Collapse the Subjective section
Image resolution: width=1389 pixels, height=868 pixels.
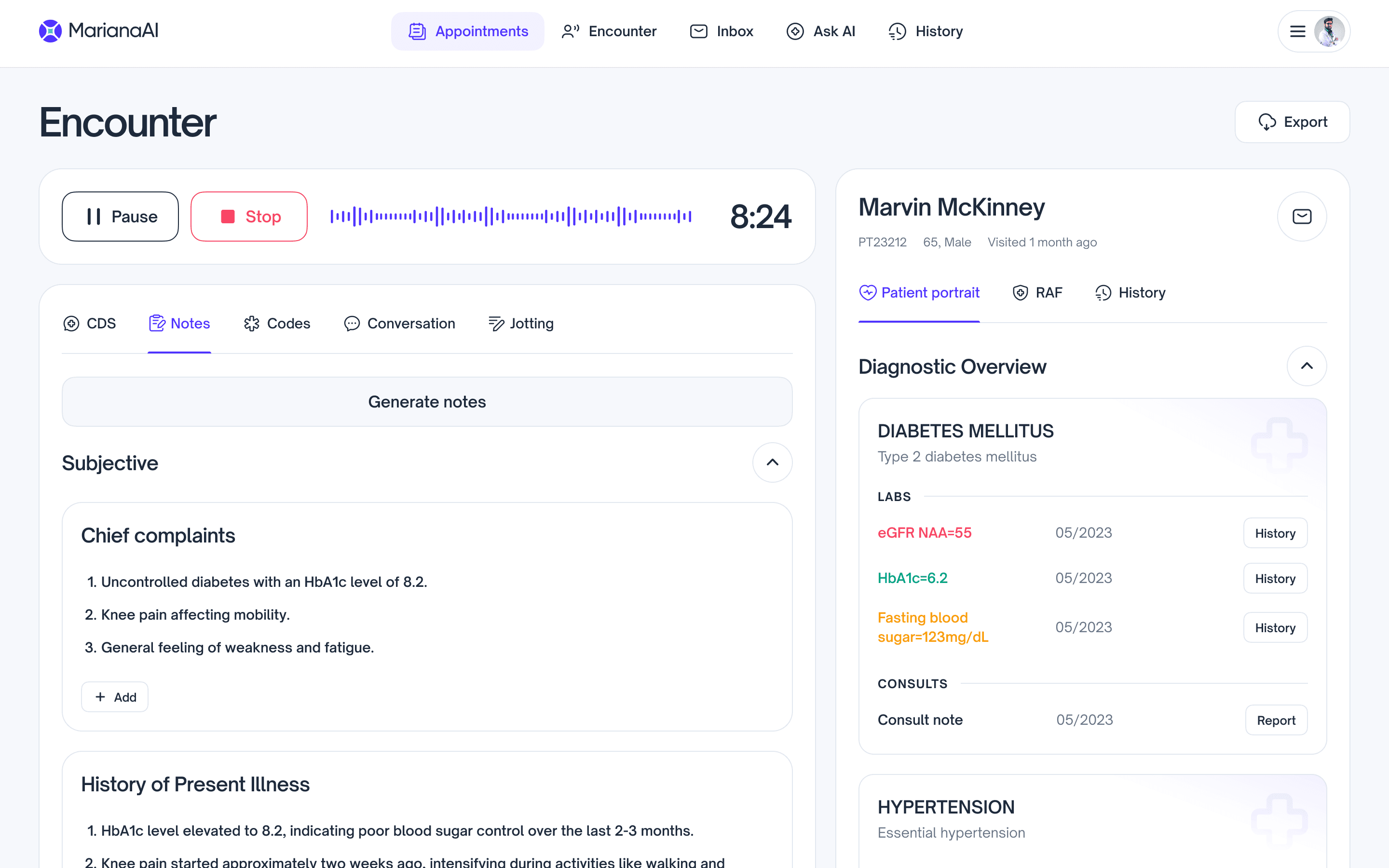click(772, 463)
